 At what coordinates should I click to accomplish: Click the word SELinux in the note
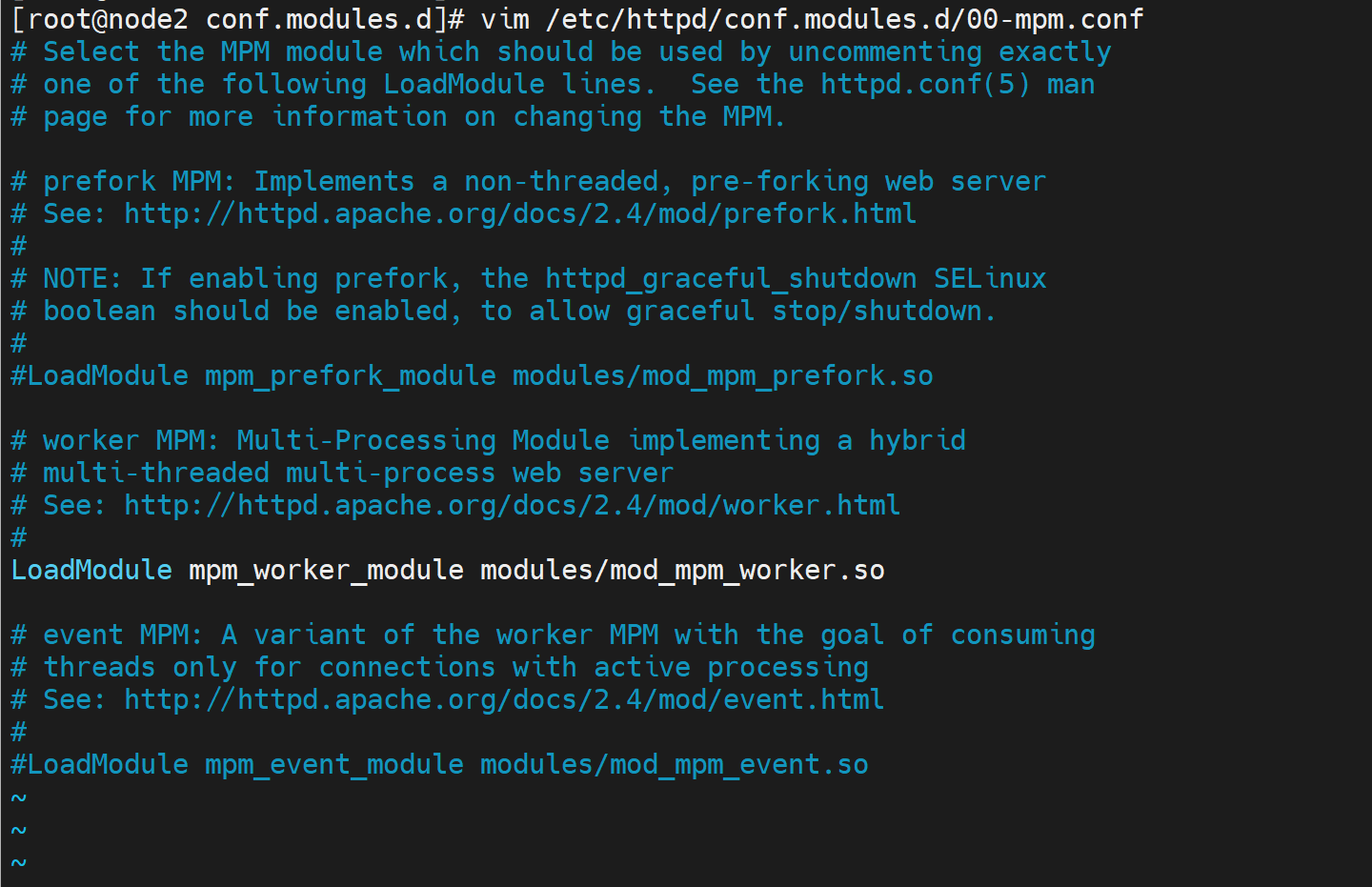pos(989,278)
